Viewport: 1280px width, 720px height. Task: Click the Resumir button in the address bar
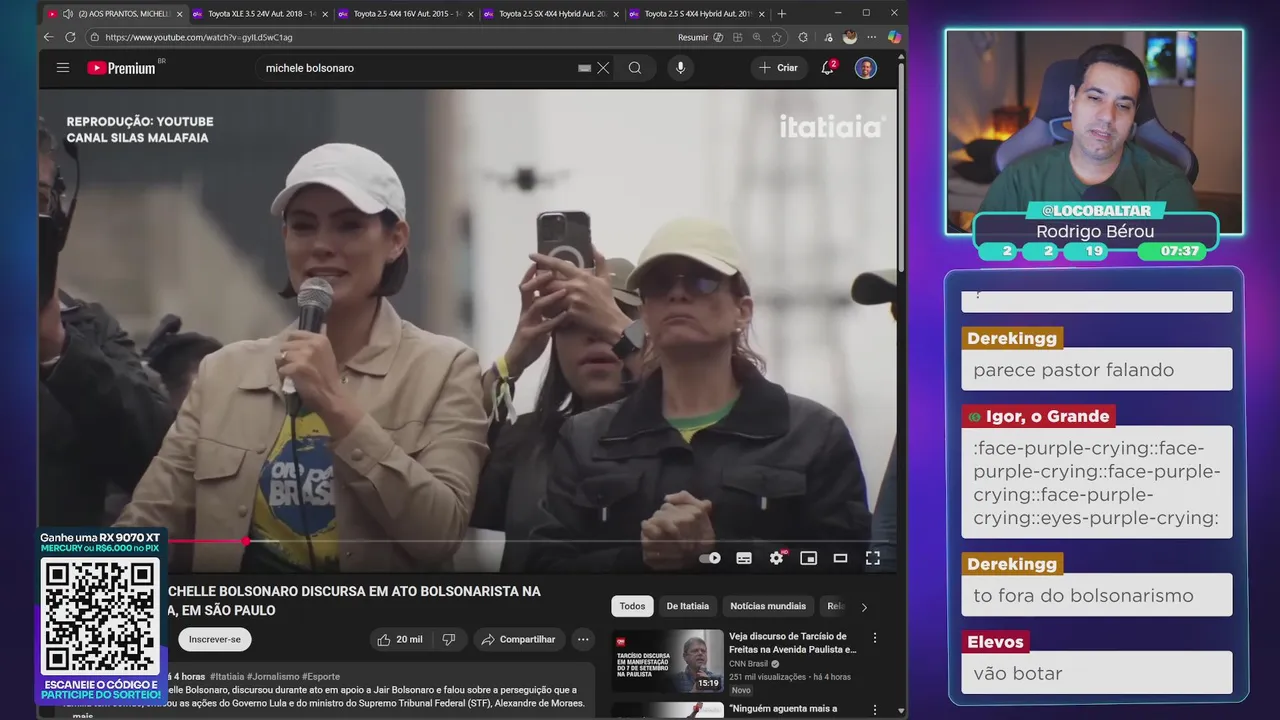tap(693, 37)
